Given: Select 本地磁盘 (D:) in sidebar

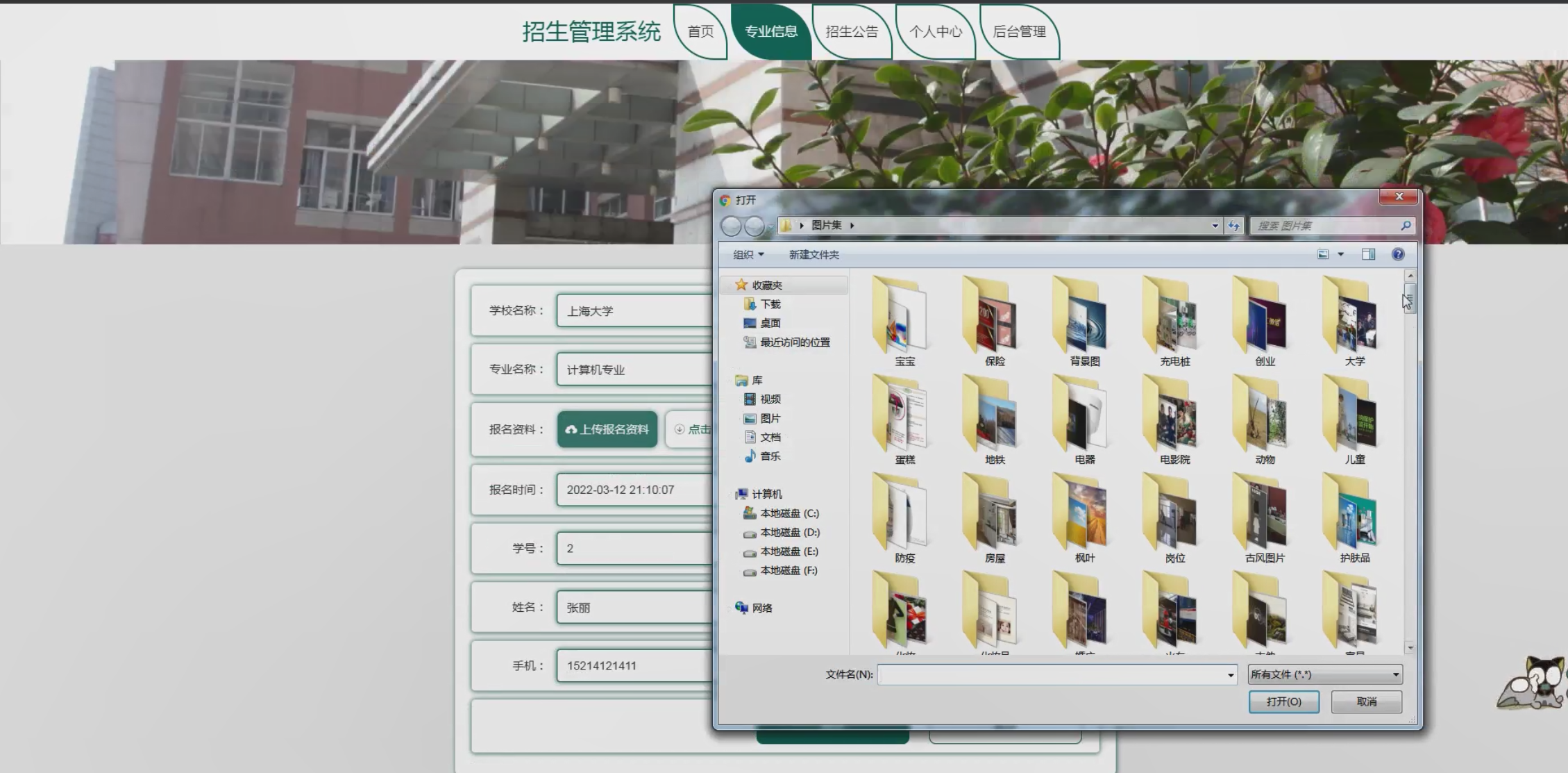Looking at the screenshot, I should [x=789, y=533].
